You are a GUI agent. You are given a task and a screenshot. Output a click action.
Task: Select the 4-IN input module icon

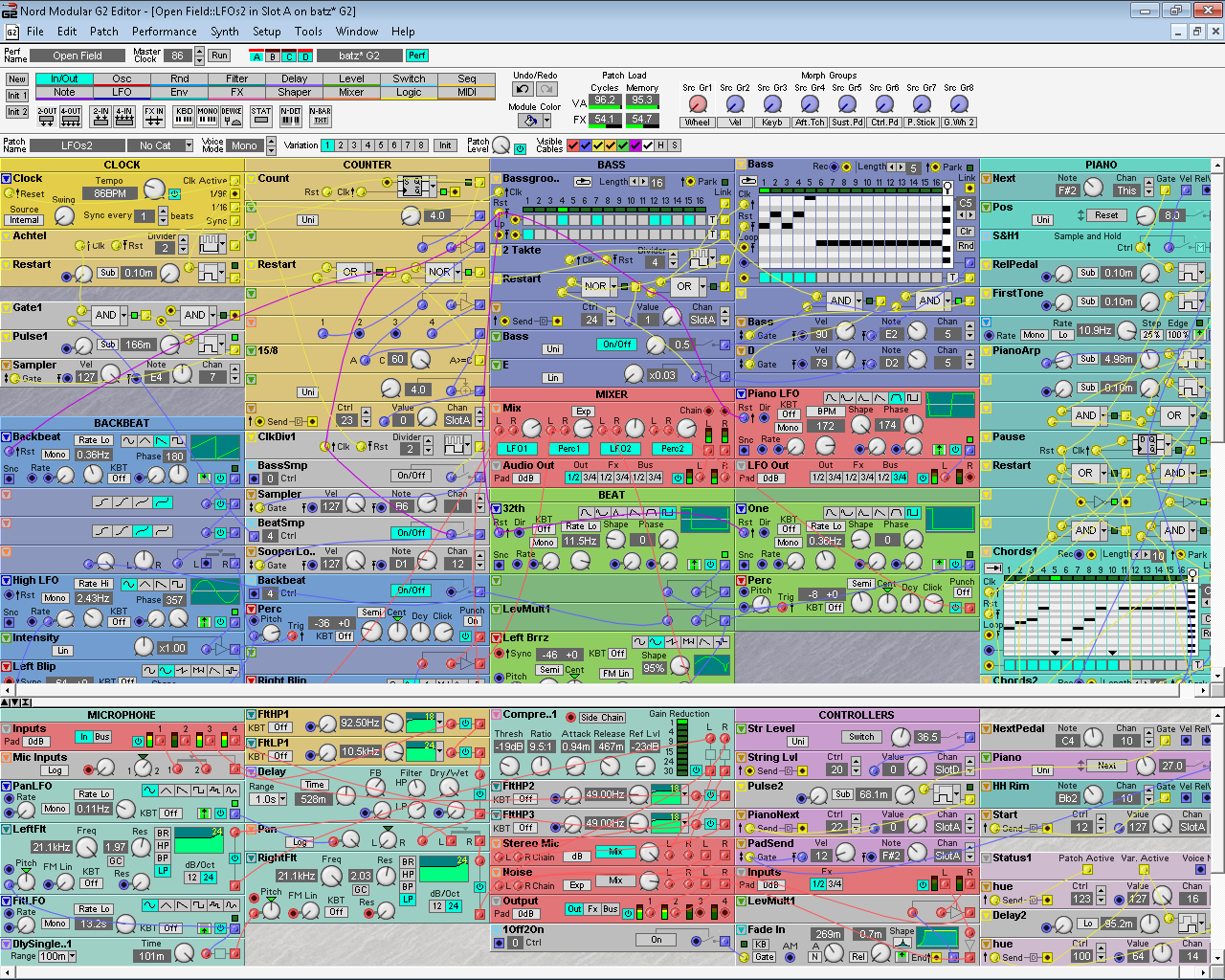coord(124,116)
